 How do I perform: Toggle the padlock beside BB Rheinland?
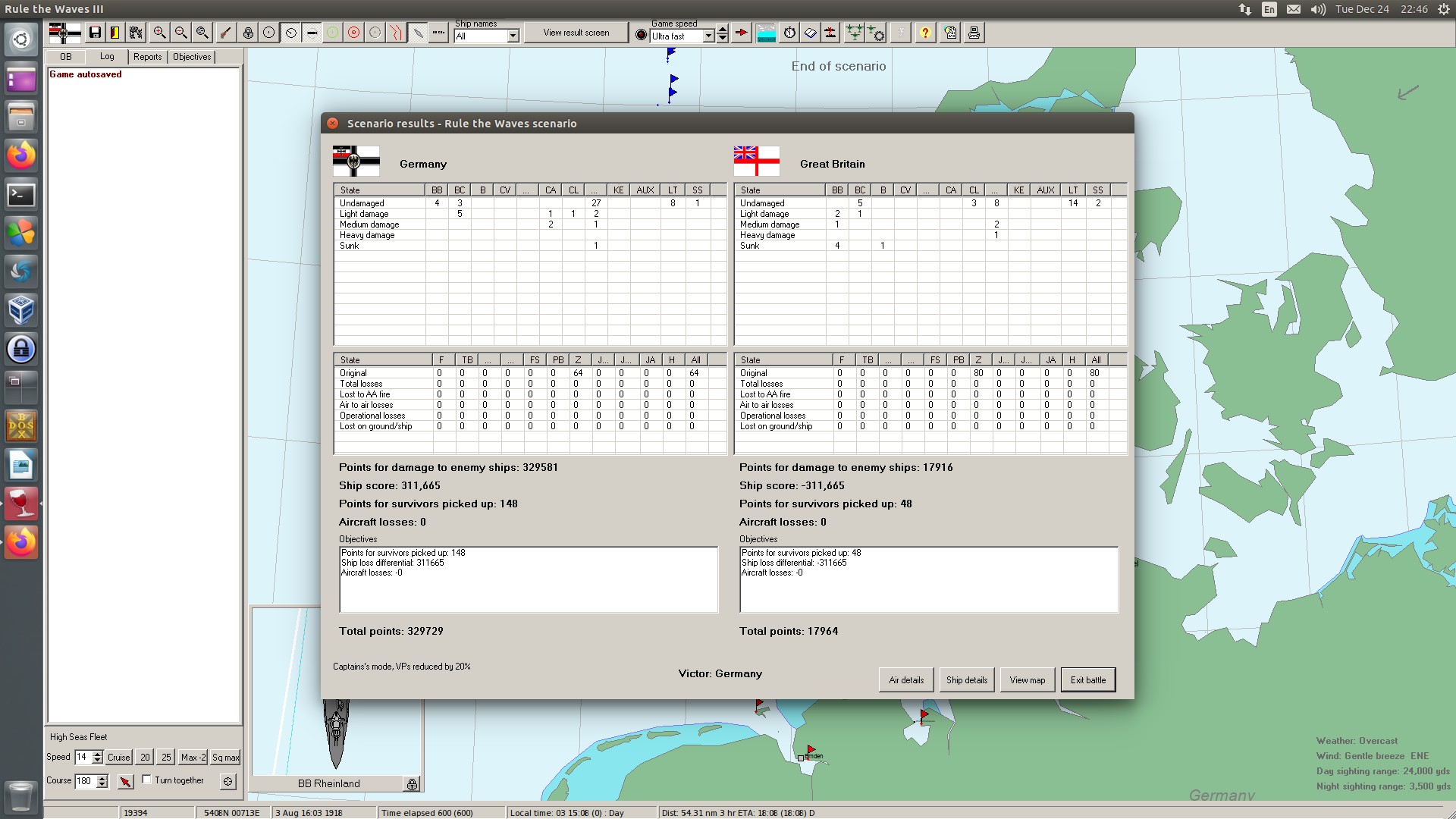click(412, 784)
